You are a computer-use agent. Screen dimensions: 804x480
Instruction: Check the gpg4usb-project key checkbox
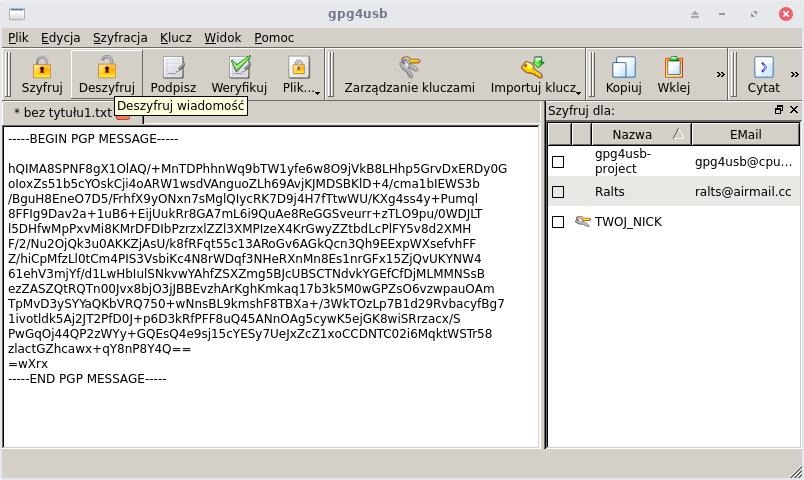[558, 162]
